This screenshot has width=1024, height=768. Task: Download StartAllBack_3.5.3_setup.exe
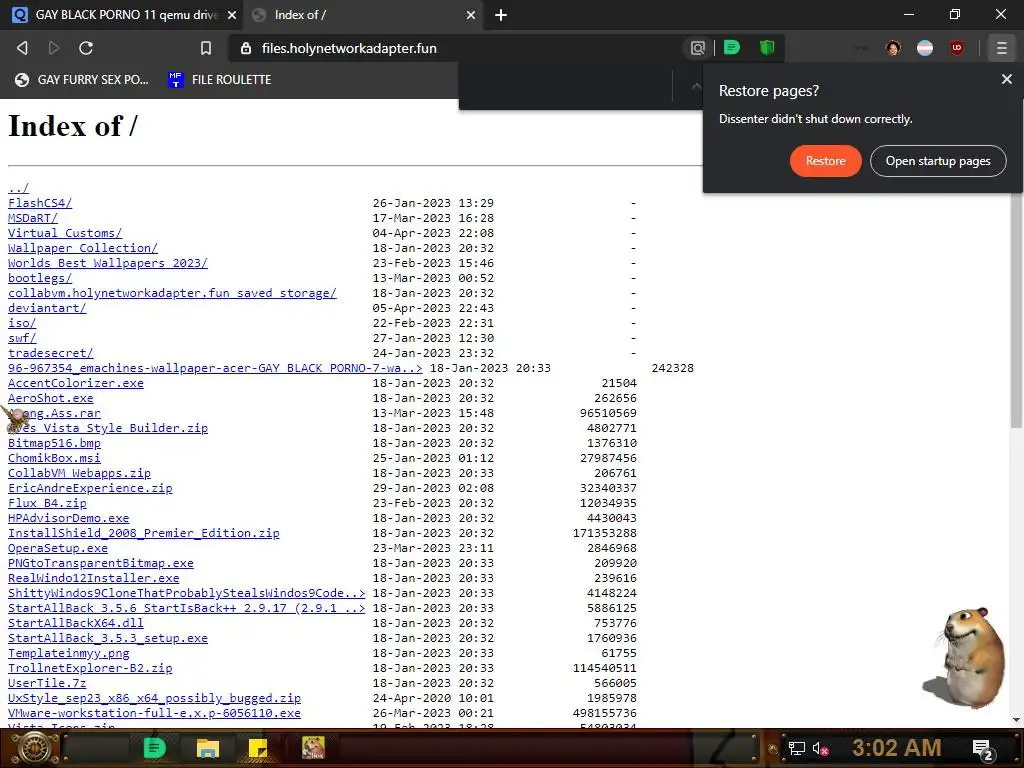tap(108, 639)
